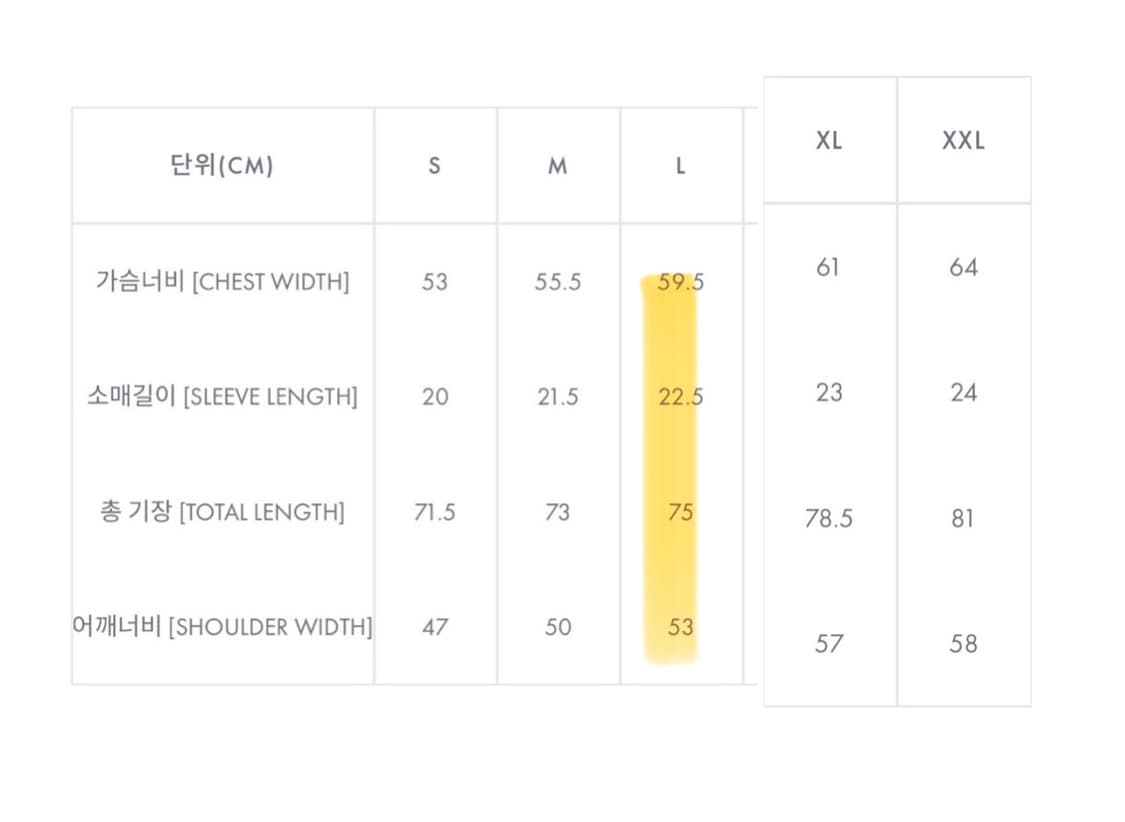Viewport: 1125px width, 822px height.
Task: Click the M size column header
Action: 557,166
